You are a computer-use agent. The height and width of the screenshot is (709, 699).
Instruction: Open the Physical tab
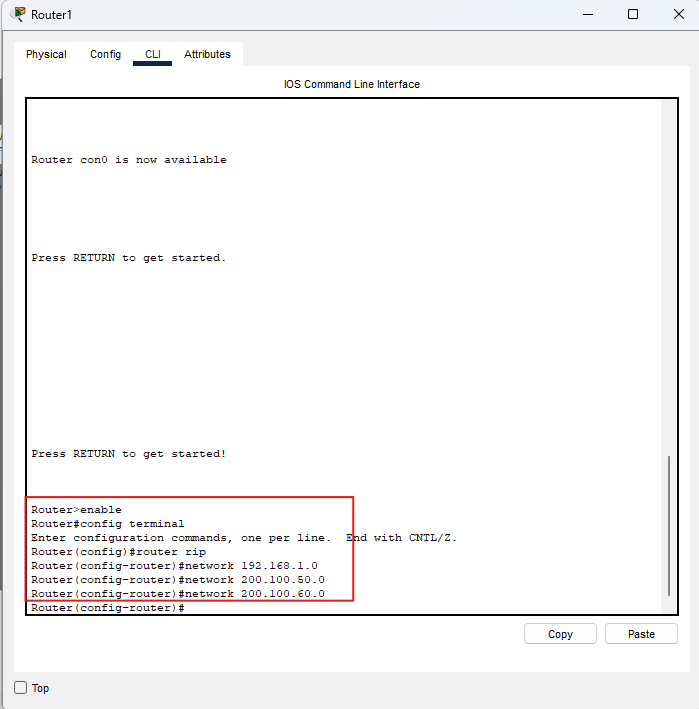[x=46, y=54]
